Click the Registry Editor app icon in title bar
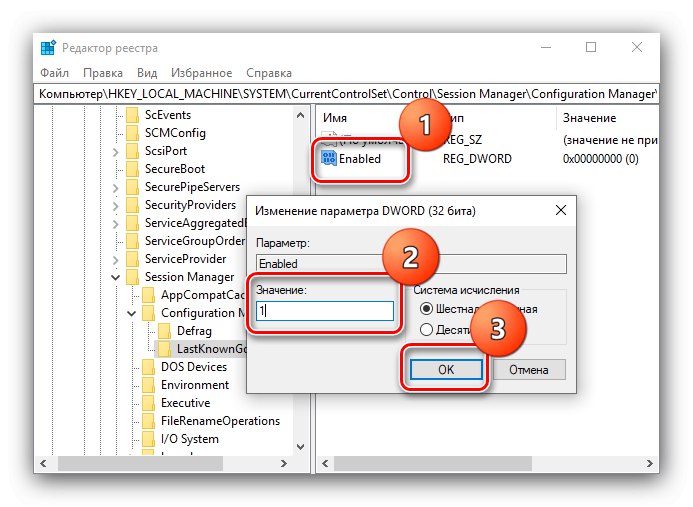The height and width of the screenshot is (507, 693). point(48,48)
